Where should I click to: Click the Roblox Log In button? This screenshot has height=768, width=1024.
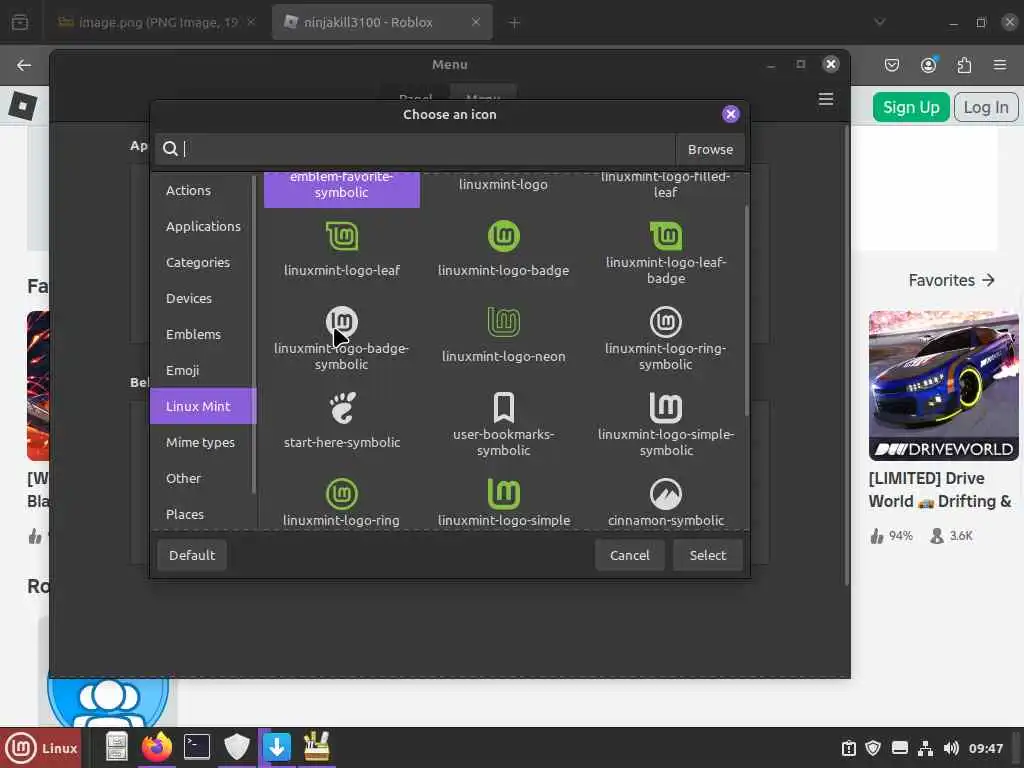click(985, 107)
